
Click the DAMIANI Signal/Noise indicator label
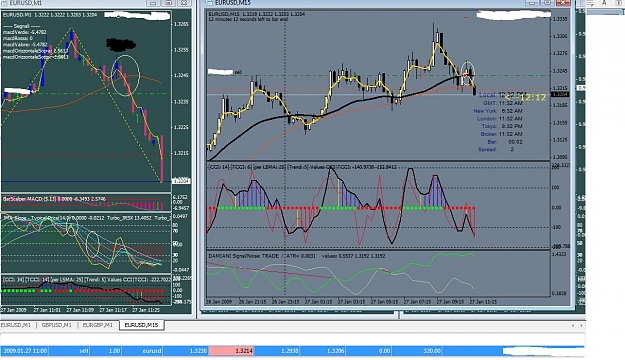tap(297, 256)
